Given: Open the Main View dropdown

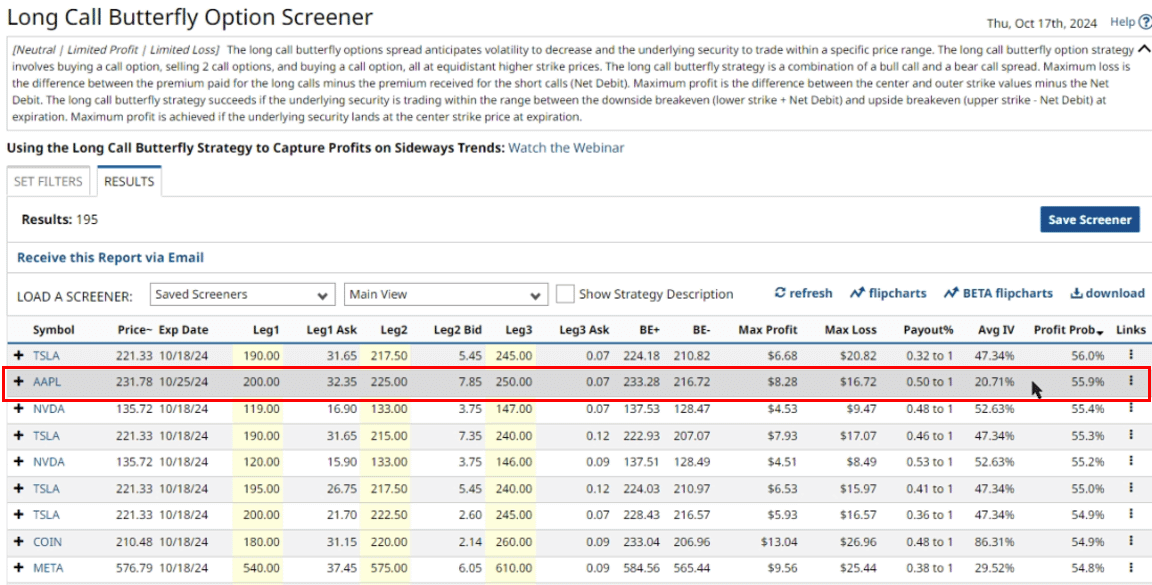Looking at the screenshot, I should coord(446,295).
